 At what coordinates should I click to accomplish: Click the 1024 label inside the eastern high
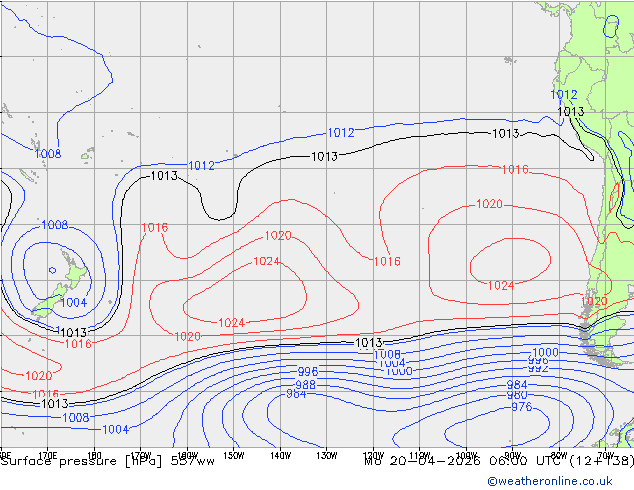pyautogui.click(x=501, y=285)
